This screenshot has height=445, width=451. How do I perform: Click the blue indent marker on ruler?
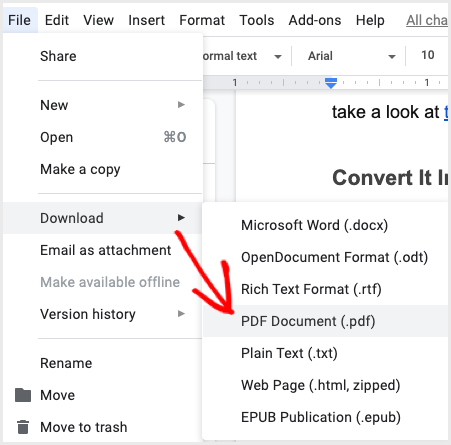331,83
